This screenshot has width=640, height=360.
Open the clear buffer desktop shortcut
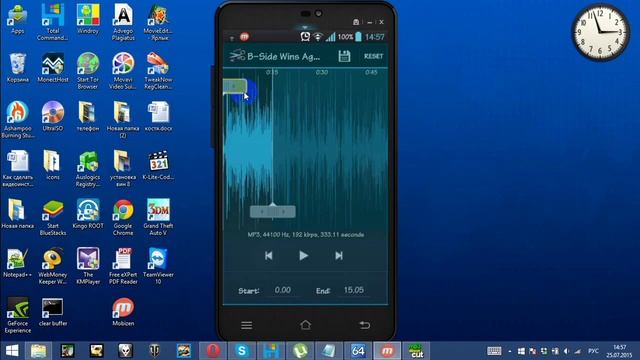(53, 312)
